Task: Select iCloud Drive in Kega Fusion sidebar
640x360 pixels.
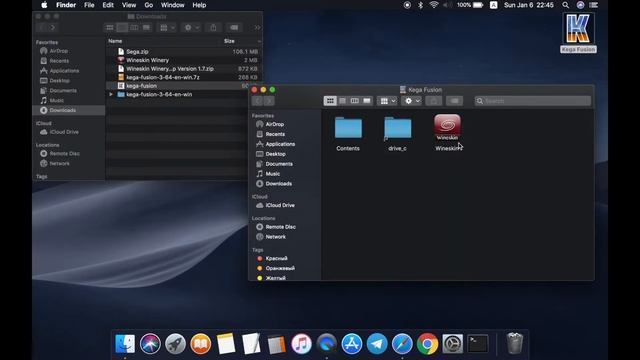Action: (280, 205)
